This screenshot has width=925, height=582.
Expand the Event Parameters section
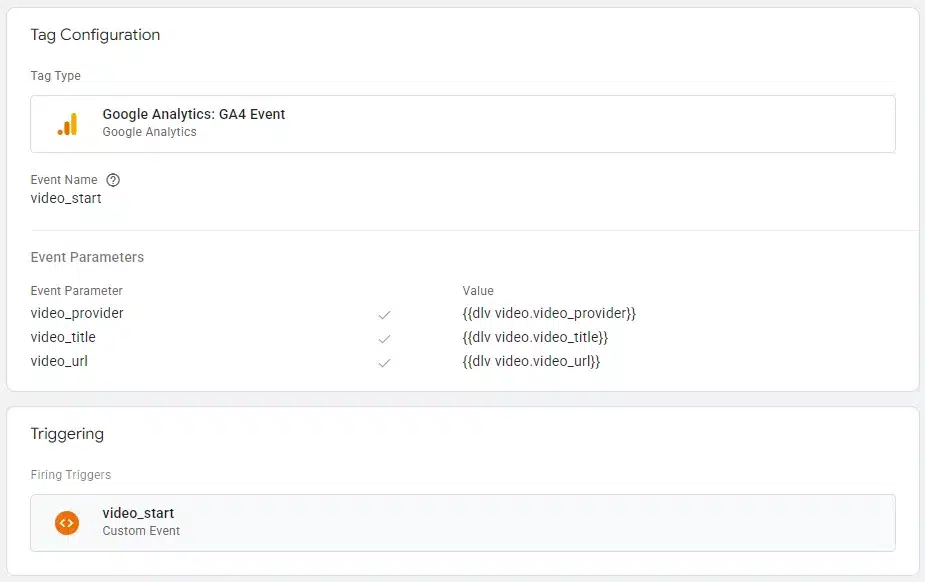[87, 257]
